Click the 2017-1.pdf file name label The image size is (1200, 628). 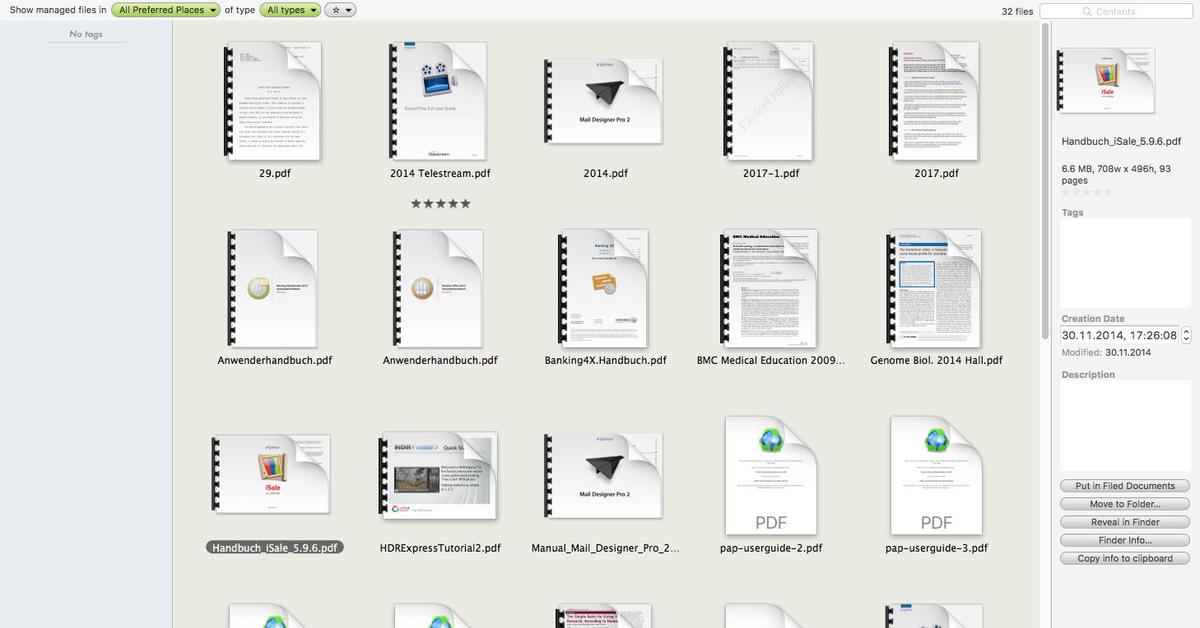coord(771,173)
